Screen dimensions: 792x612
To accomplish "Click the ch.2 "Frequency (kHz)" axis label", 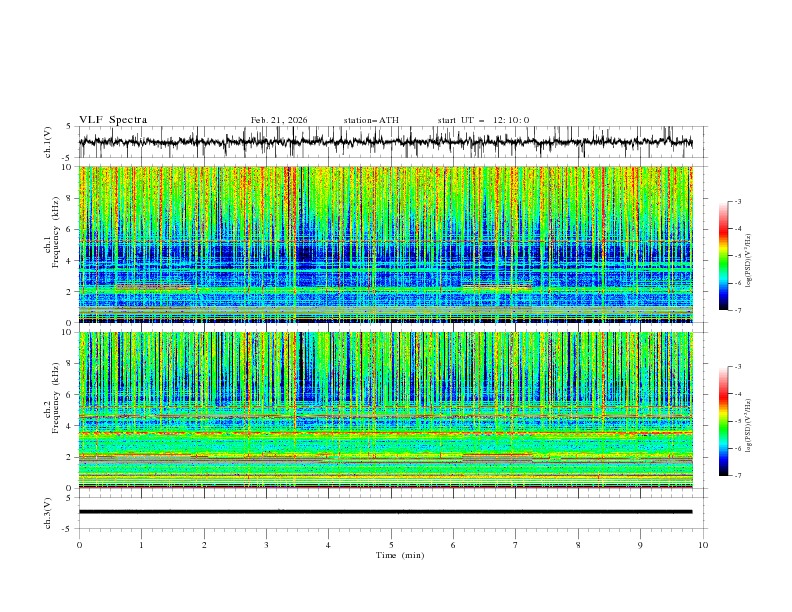I will click(56, 398).
